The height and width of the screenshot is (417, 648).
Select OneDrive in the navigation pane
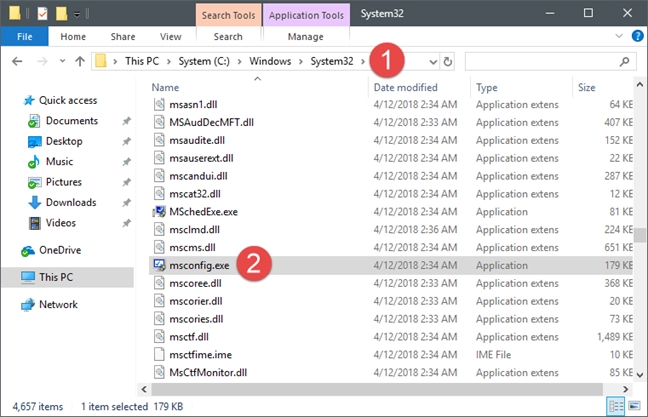[x=60, y=250]
